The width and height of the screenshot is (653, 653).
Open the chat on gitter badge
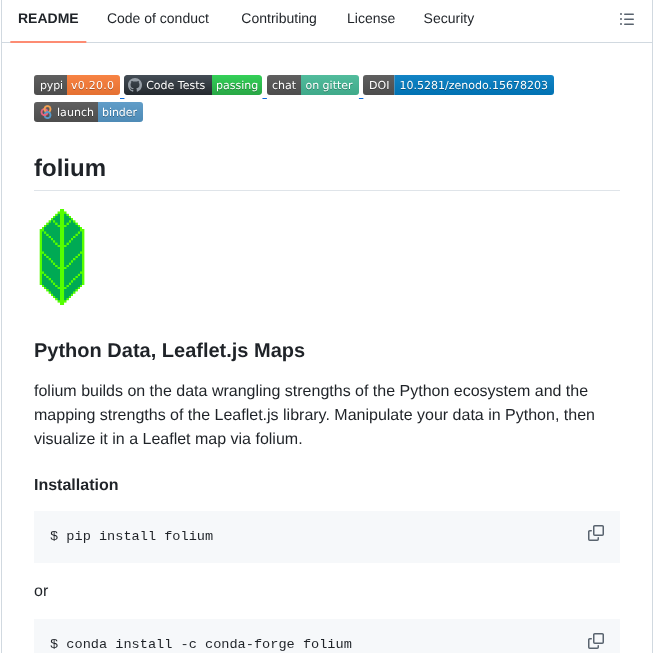pyautogui.click(x=313, y=85)
